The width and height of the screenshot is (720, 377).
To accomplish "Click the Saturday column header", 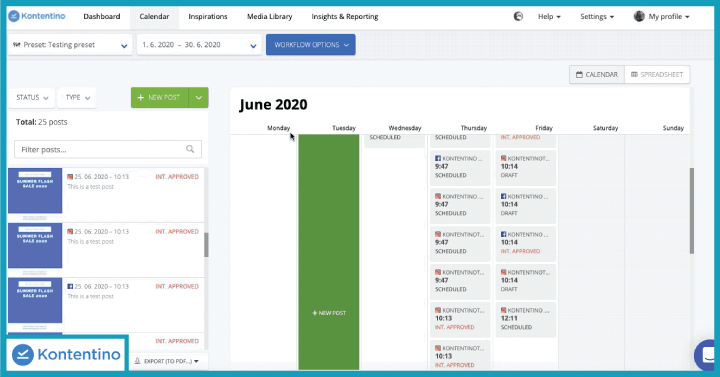I will 605,128.
